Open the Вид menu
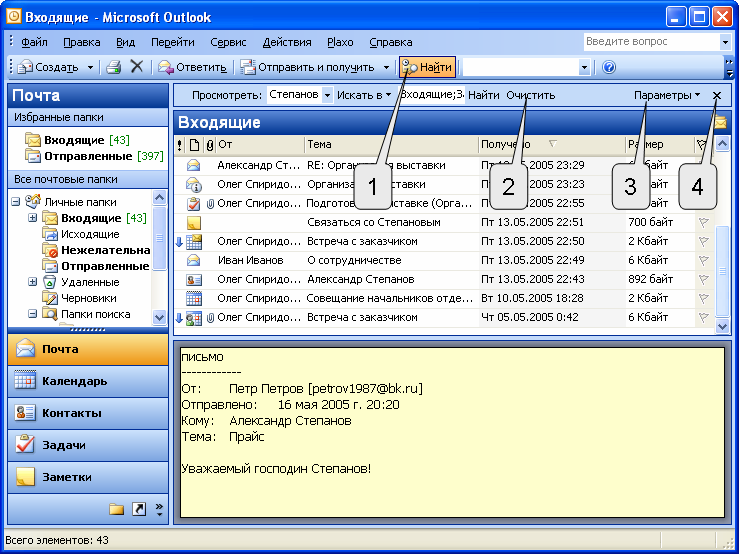Image resolution: width=739 pixels, height=554 pixels. pos(125,42)
